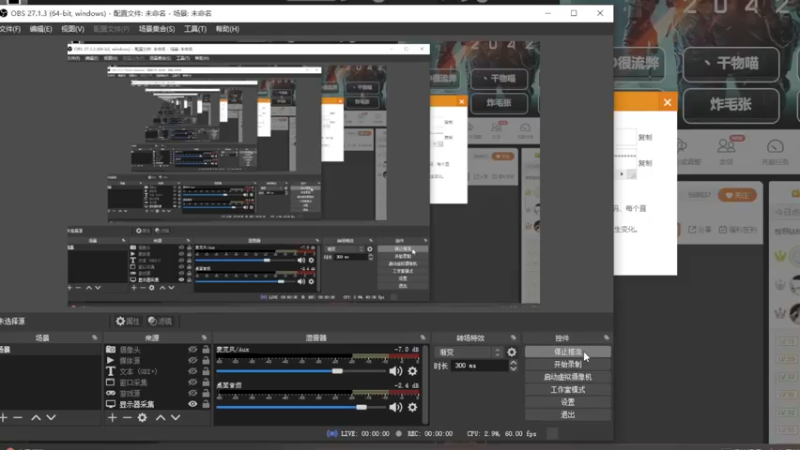Mute the 桌面音频 speaker icon
Viewport: 800px width, 450px height.
[395, 407]
